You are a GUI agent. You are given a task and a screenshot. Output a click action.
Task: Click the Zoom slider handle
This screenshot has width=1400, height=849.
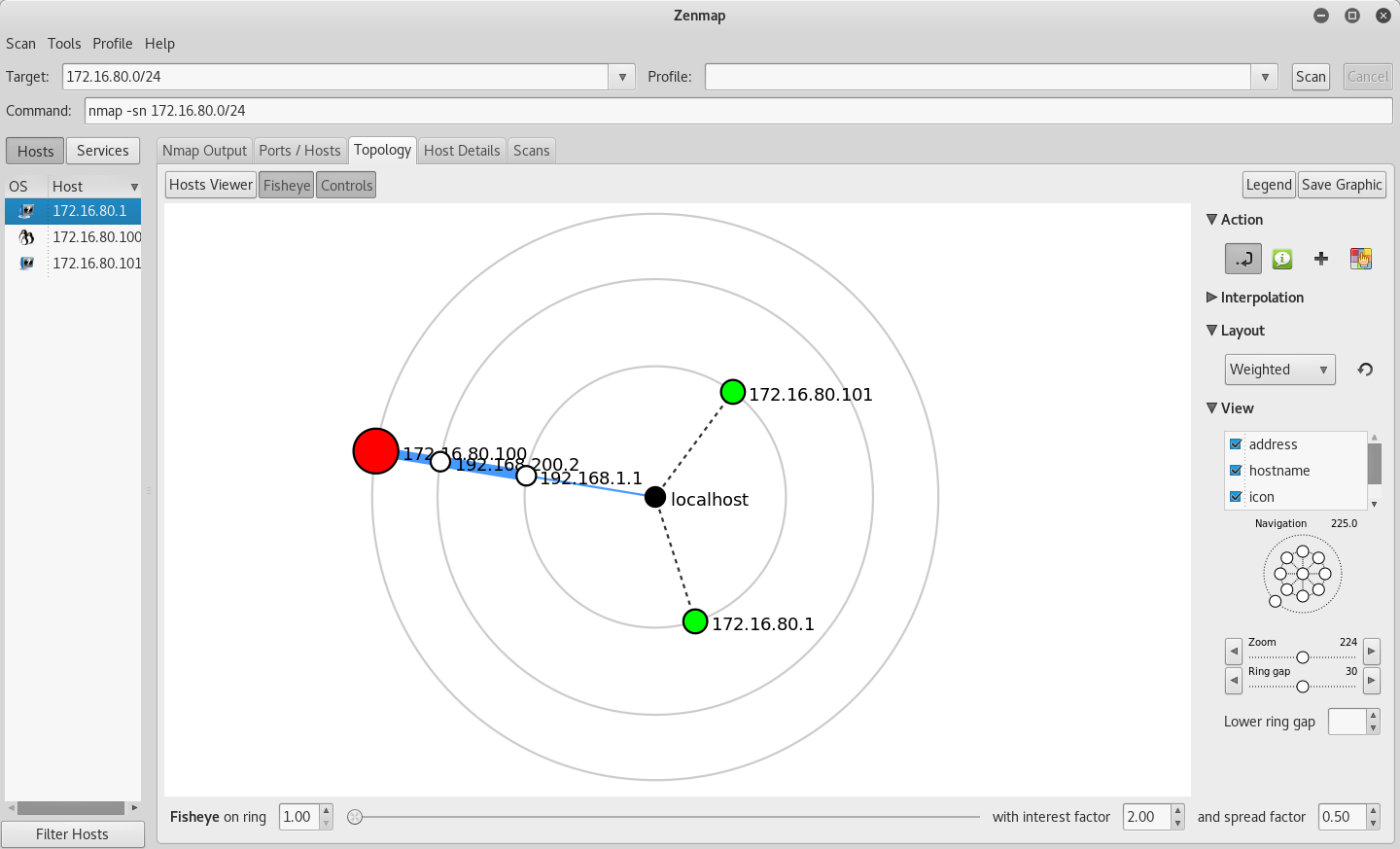pyautogui.click(x=1303, y=657)
